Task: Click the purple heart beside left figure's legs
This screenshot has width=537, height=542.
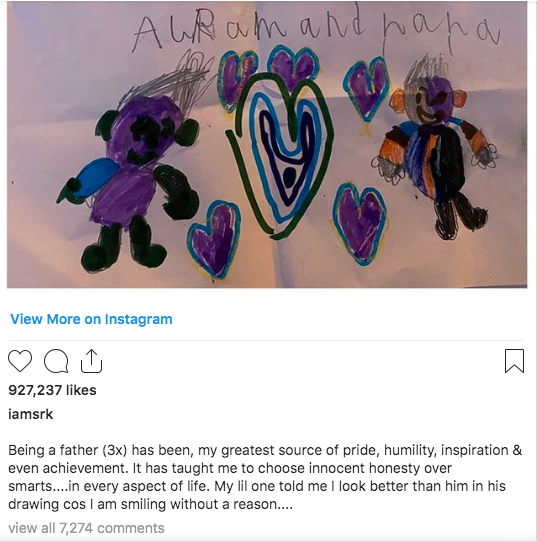Action: (x=214, y=240)
